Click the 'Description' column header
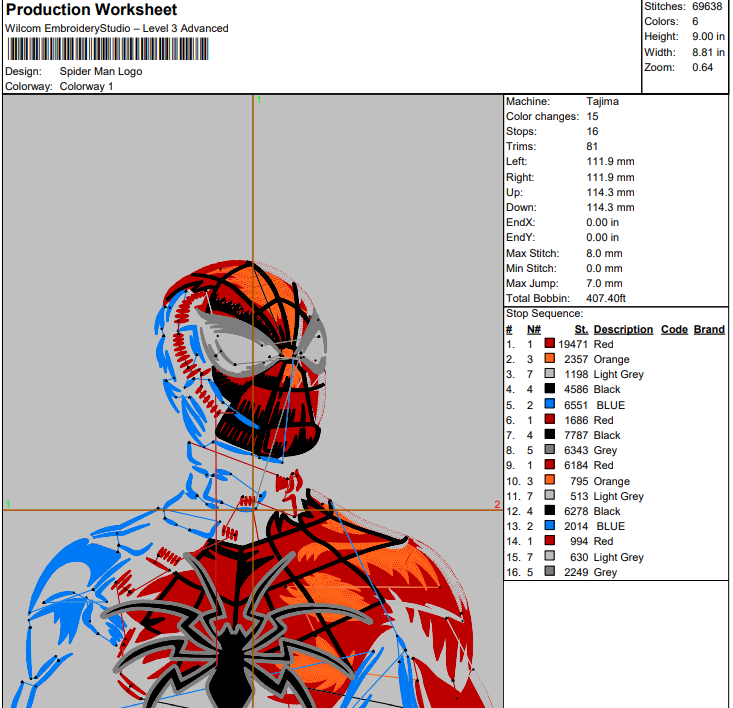Viewport: 733px width, 708px height. click(623, 329)
